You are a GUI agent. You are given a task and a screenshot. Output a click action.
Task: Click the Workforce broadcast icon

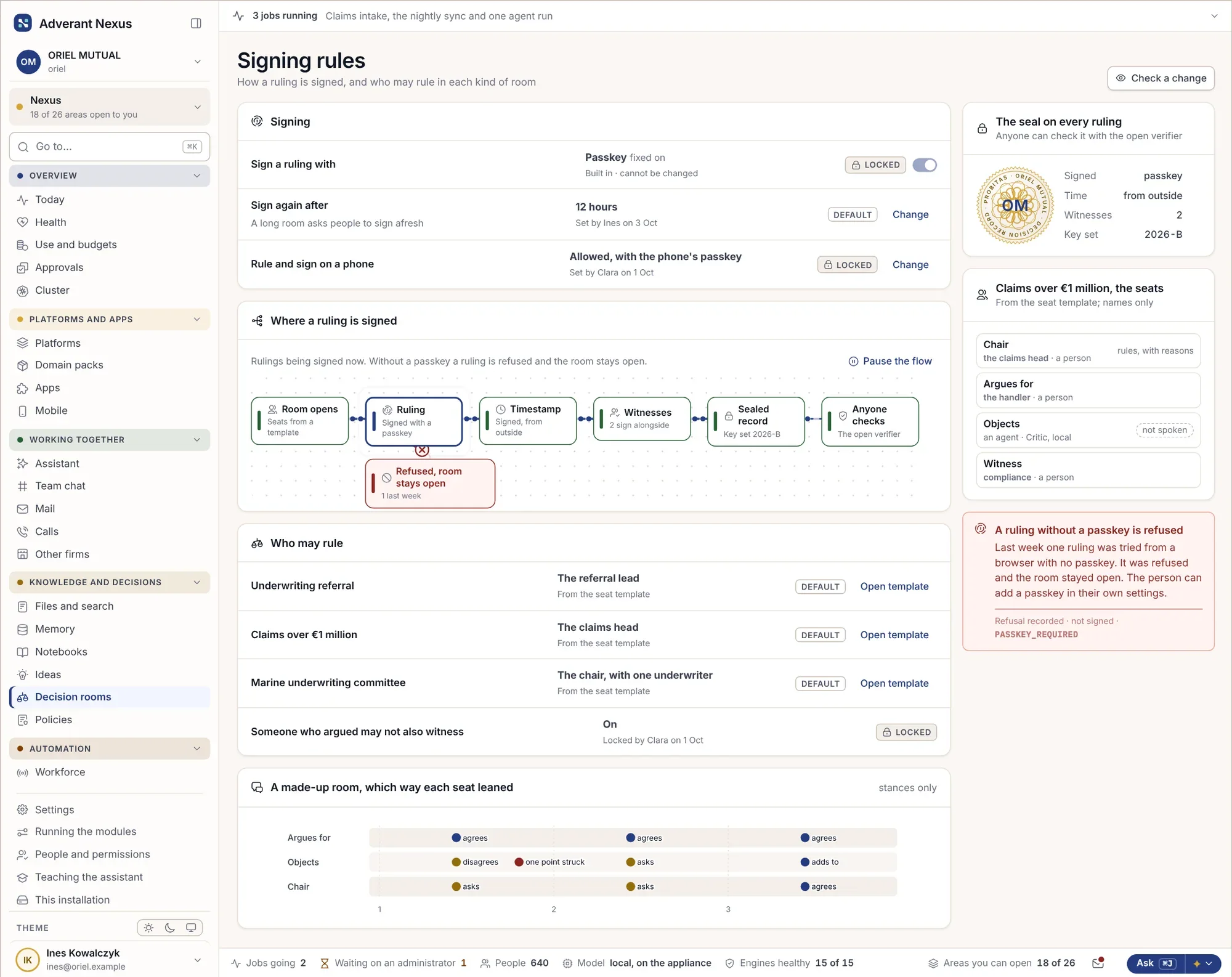23,772
